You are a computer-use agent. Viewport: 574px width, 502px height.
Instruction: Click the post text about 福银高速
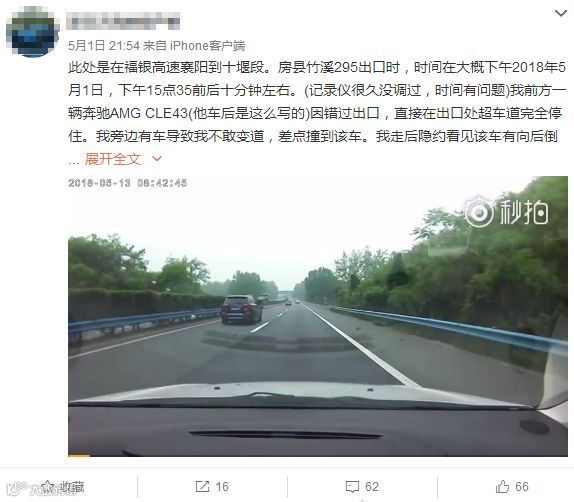tap(317, 102)
